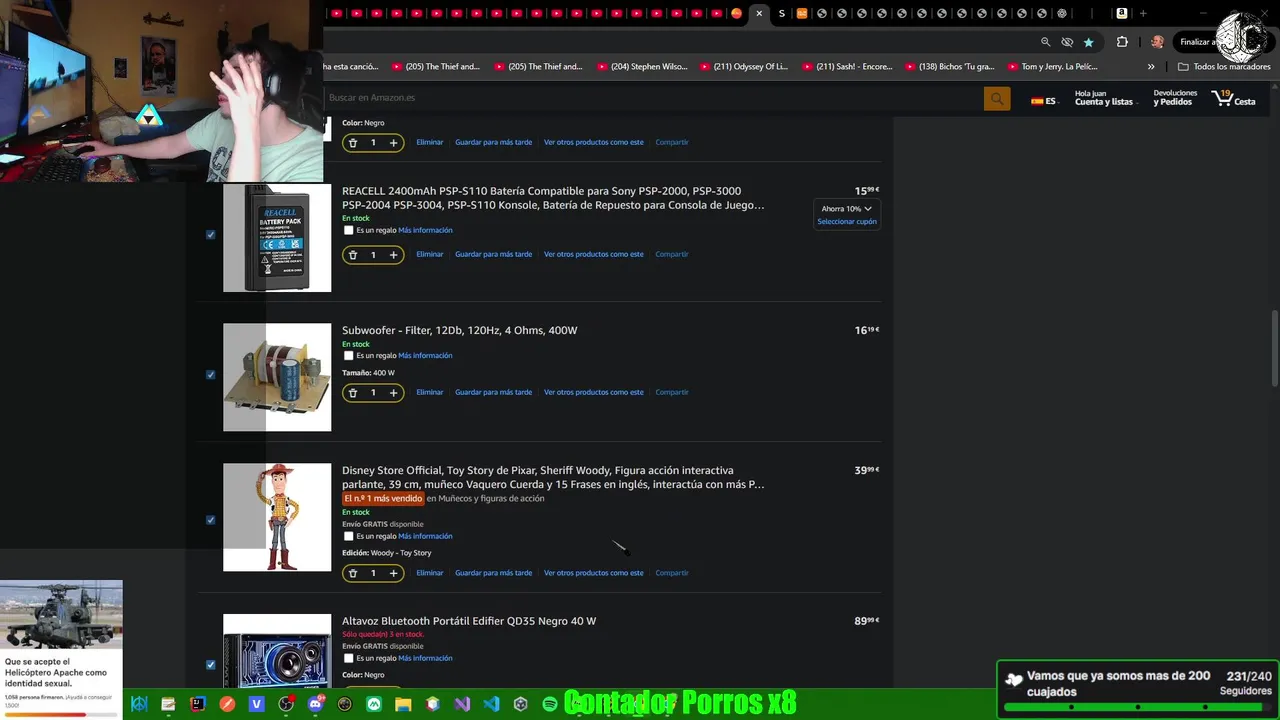
Task: Open the blue V app in taskbar
Action: 257,704
